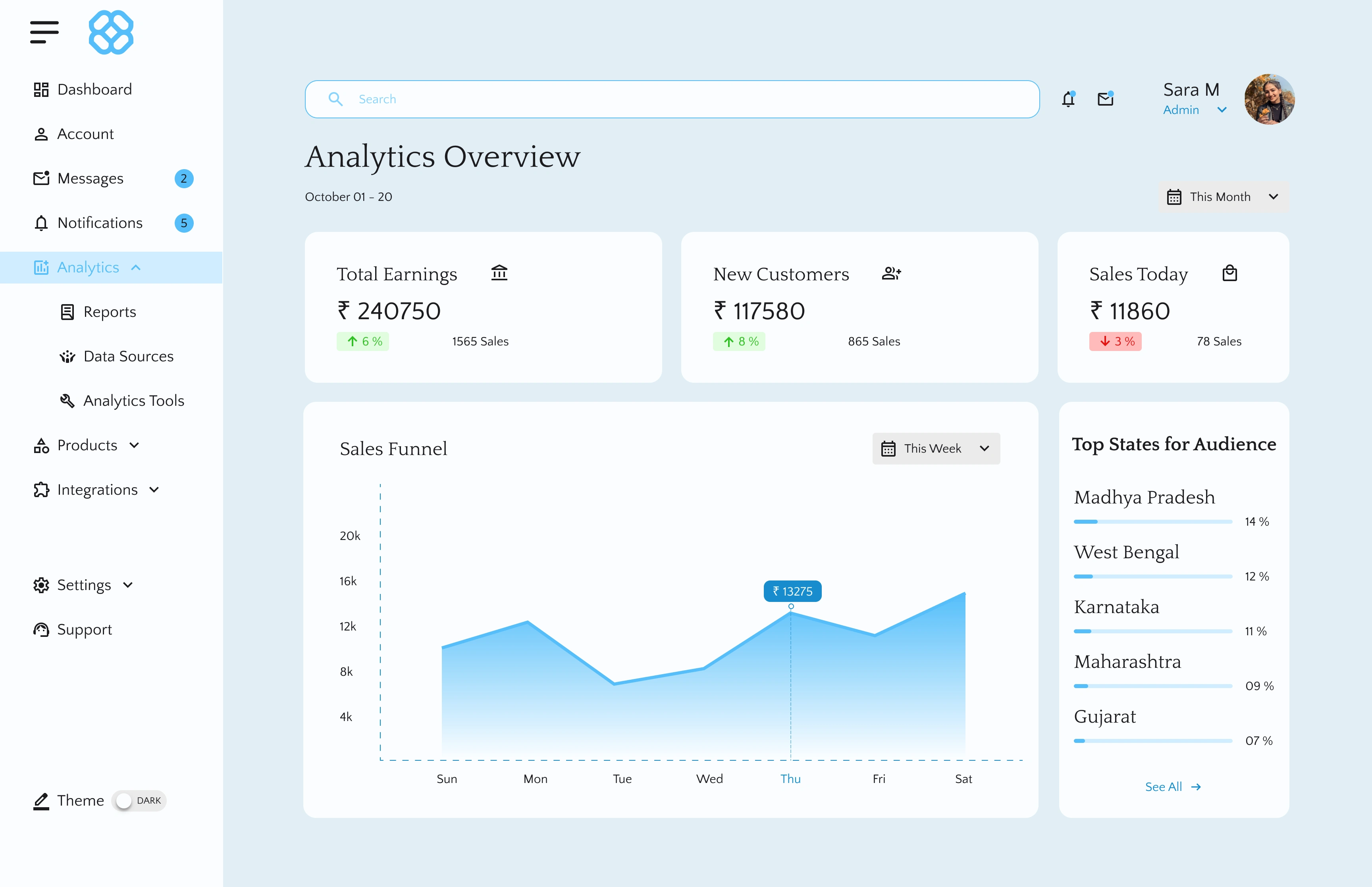The width and height of the screenshot is (1372, 887).
Task: Click the This Week calendar icon
Action: [x=888, y=449]
